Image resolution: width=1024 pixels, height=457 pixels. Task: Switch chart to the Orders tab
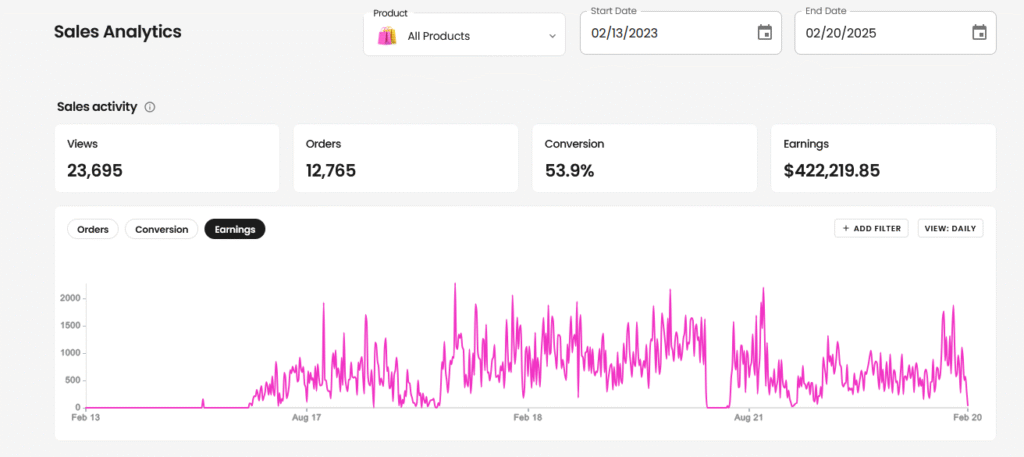pos(93,229)
